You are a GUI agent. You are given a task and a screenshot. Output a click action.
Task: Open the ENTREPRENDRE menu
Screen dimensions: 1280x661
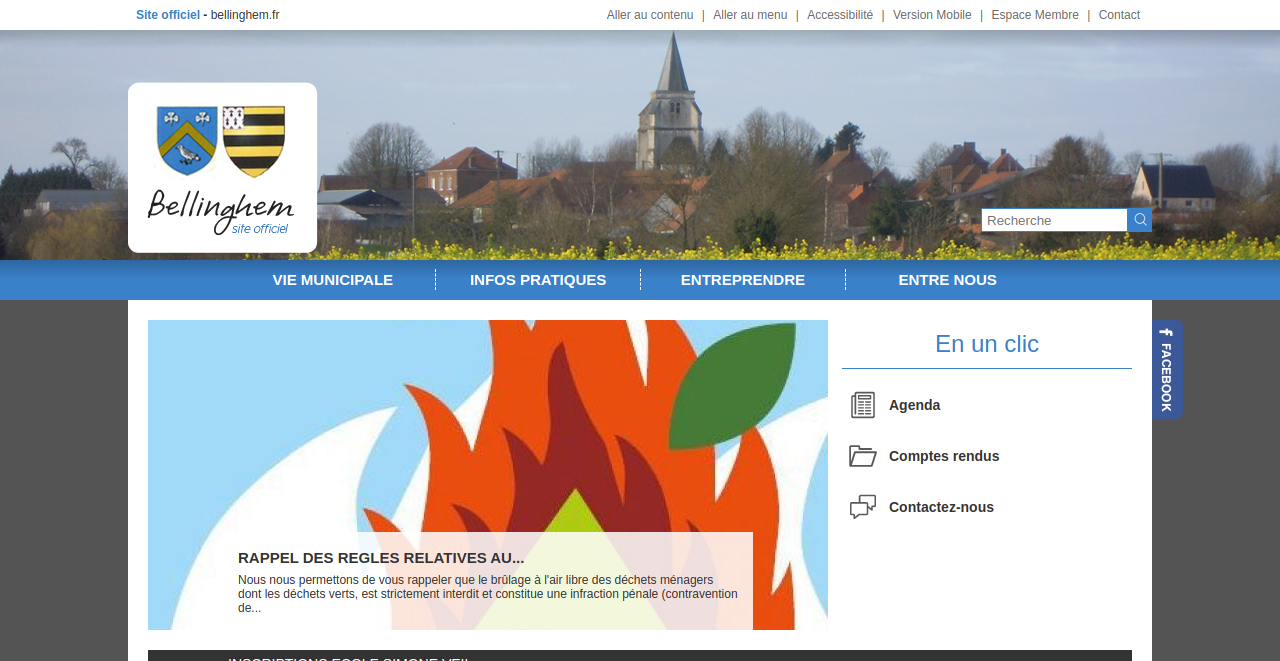[x=743, y=280]
